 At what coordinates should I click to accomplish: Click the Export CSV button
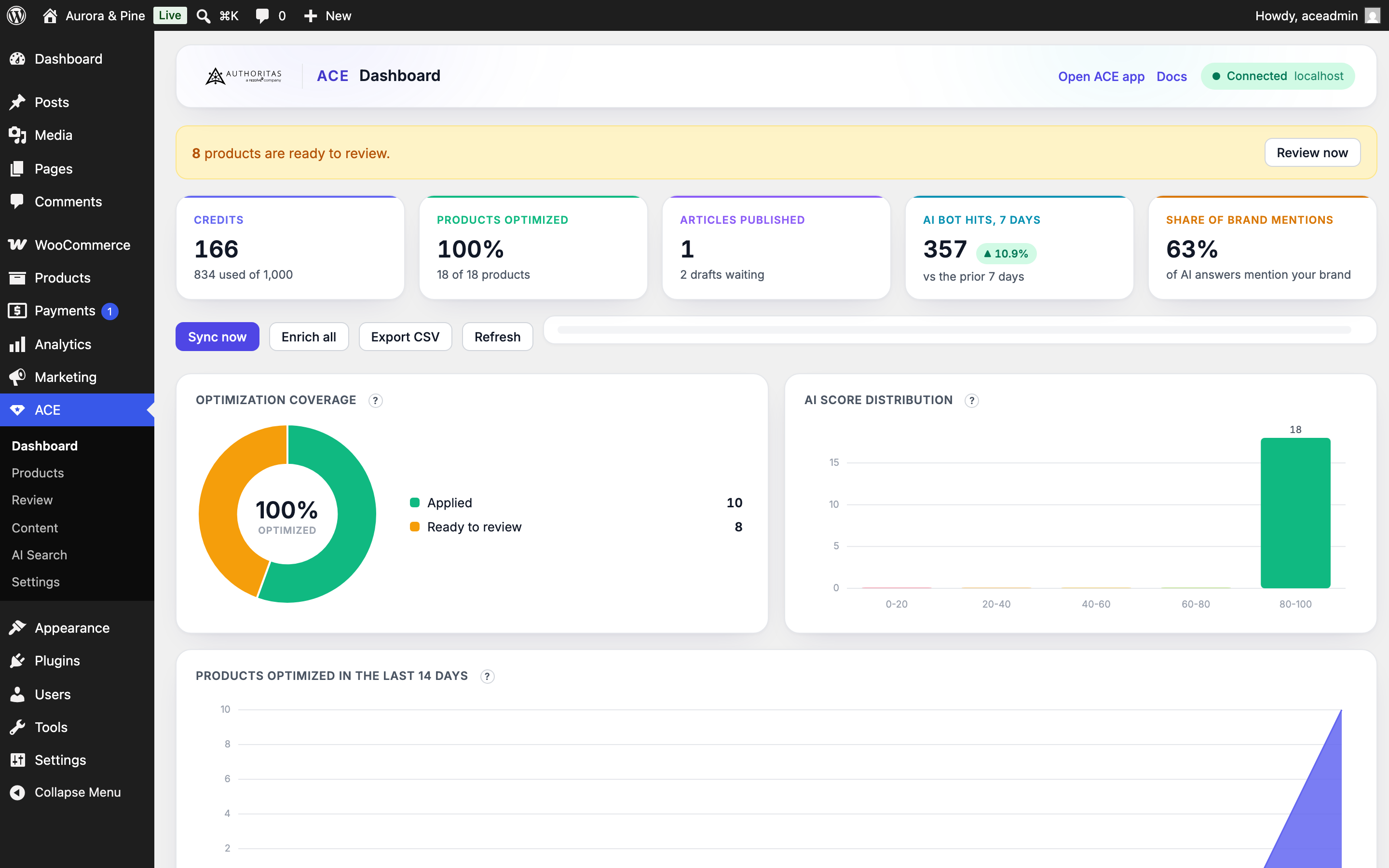coord(405,337)
